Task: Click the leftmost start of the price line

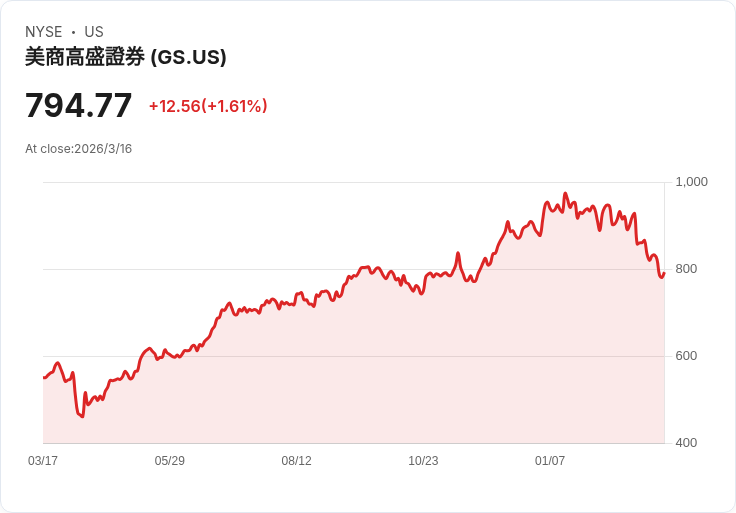Action: pyautogui.click(x=43, y=378)
